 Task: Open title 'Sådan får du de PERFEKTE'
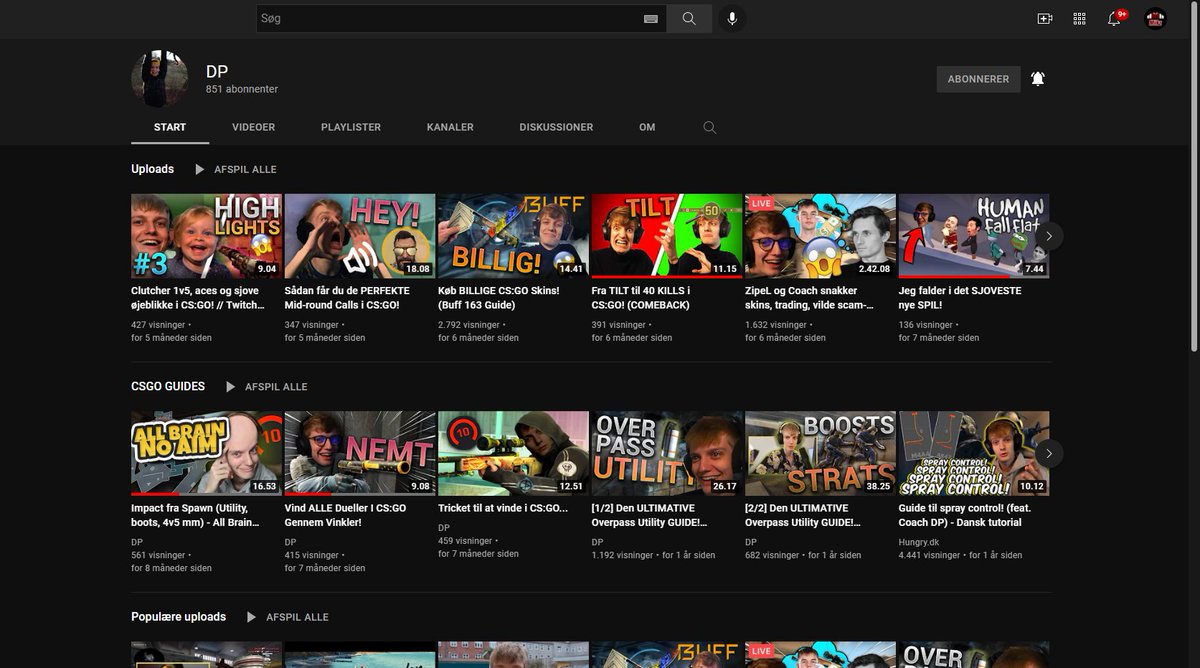[347, 298]
